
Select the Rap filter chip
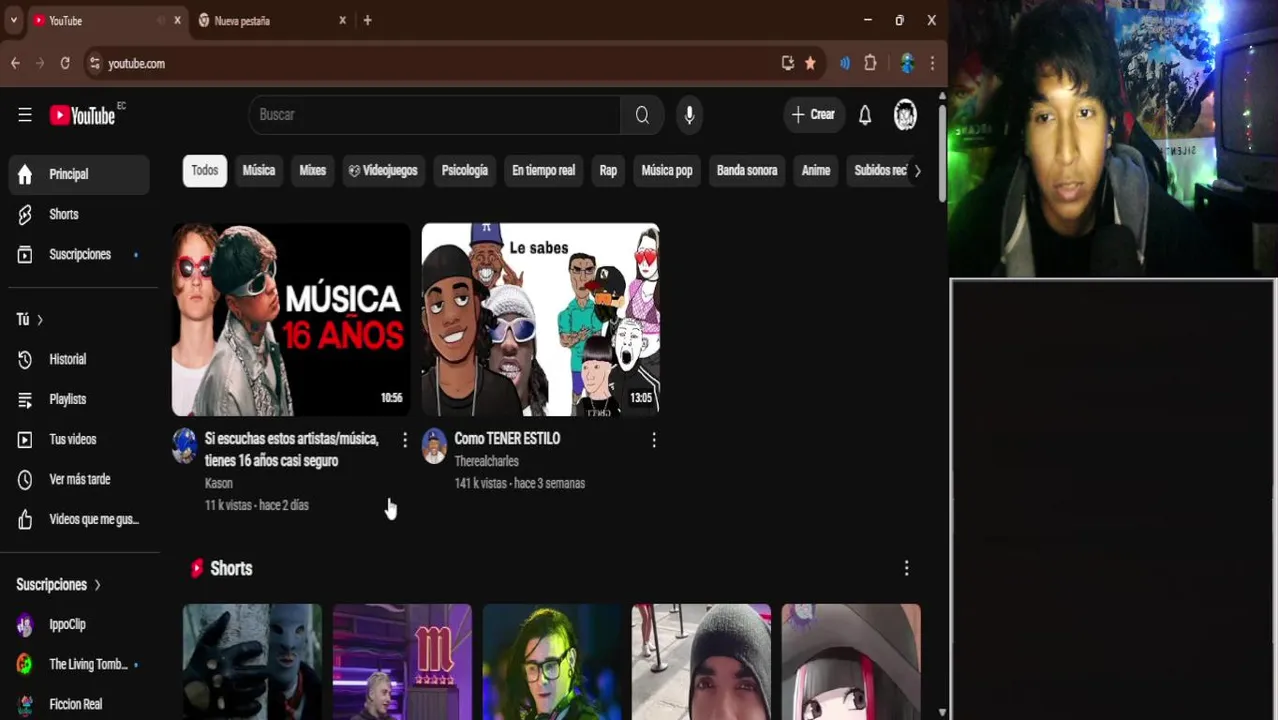click(608, 171)
